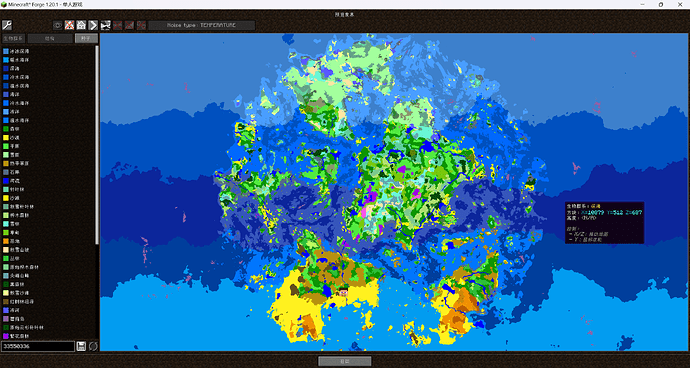This screenshot has width=690, height=368.
Task: Select the 黑森林 biome row
Action: coord(48,284)
